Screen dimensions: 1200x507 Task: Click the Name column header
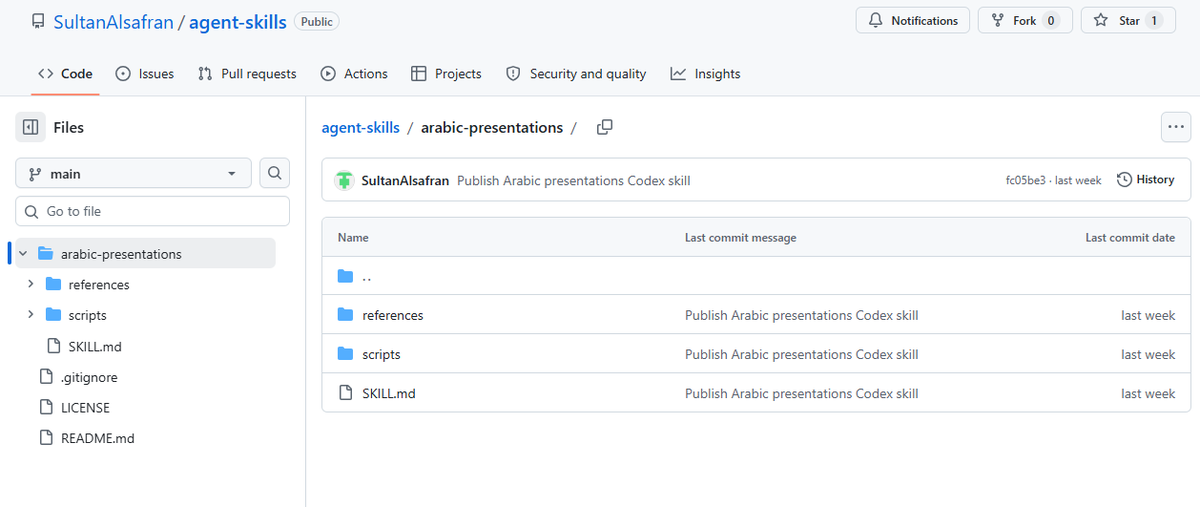coord(353,238)
